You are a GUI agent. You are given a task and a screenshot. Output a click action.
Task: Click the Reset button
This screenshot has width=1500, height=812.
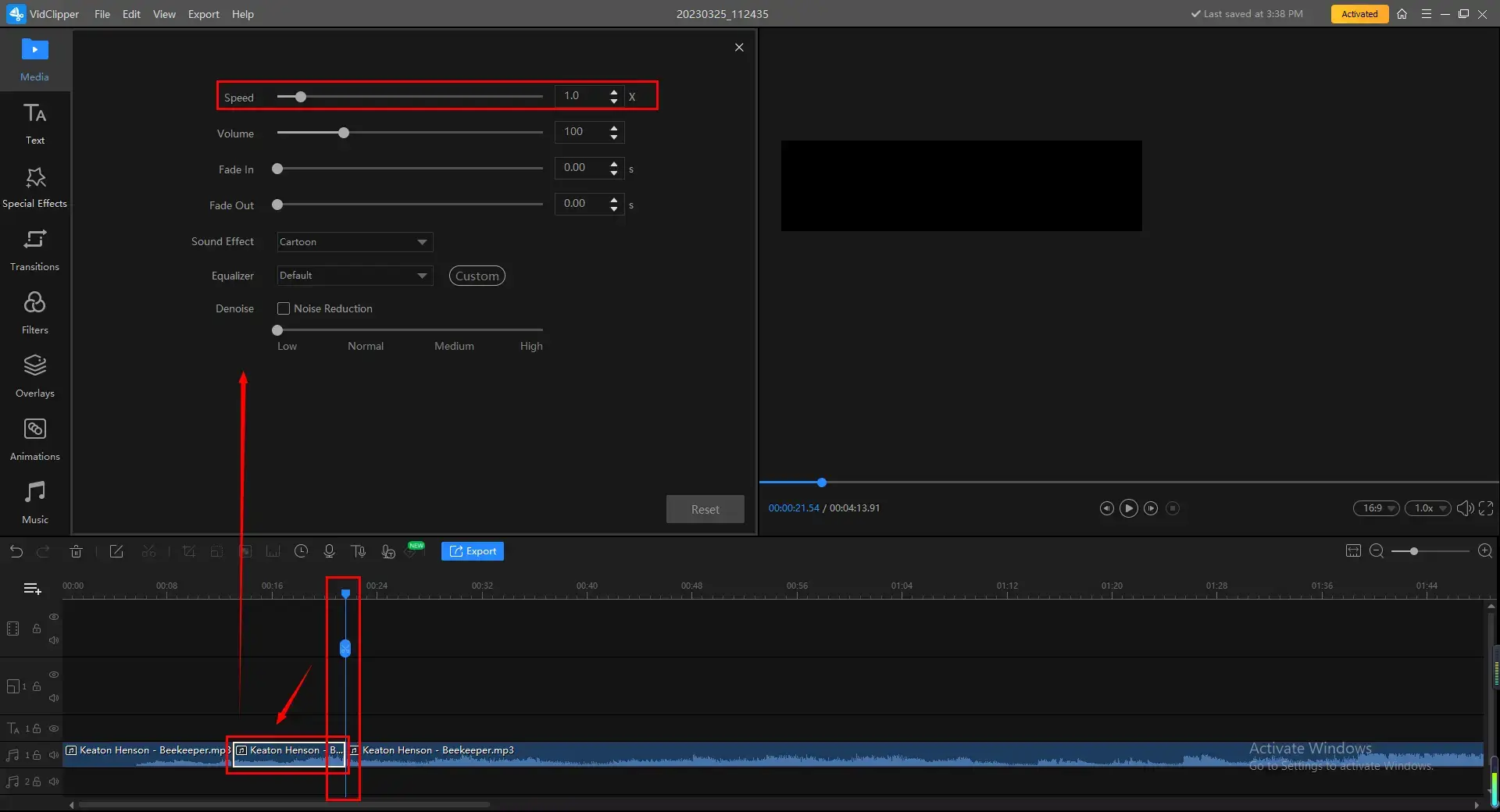pyautogui.click(x=705, y=509)
